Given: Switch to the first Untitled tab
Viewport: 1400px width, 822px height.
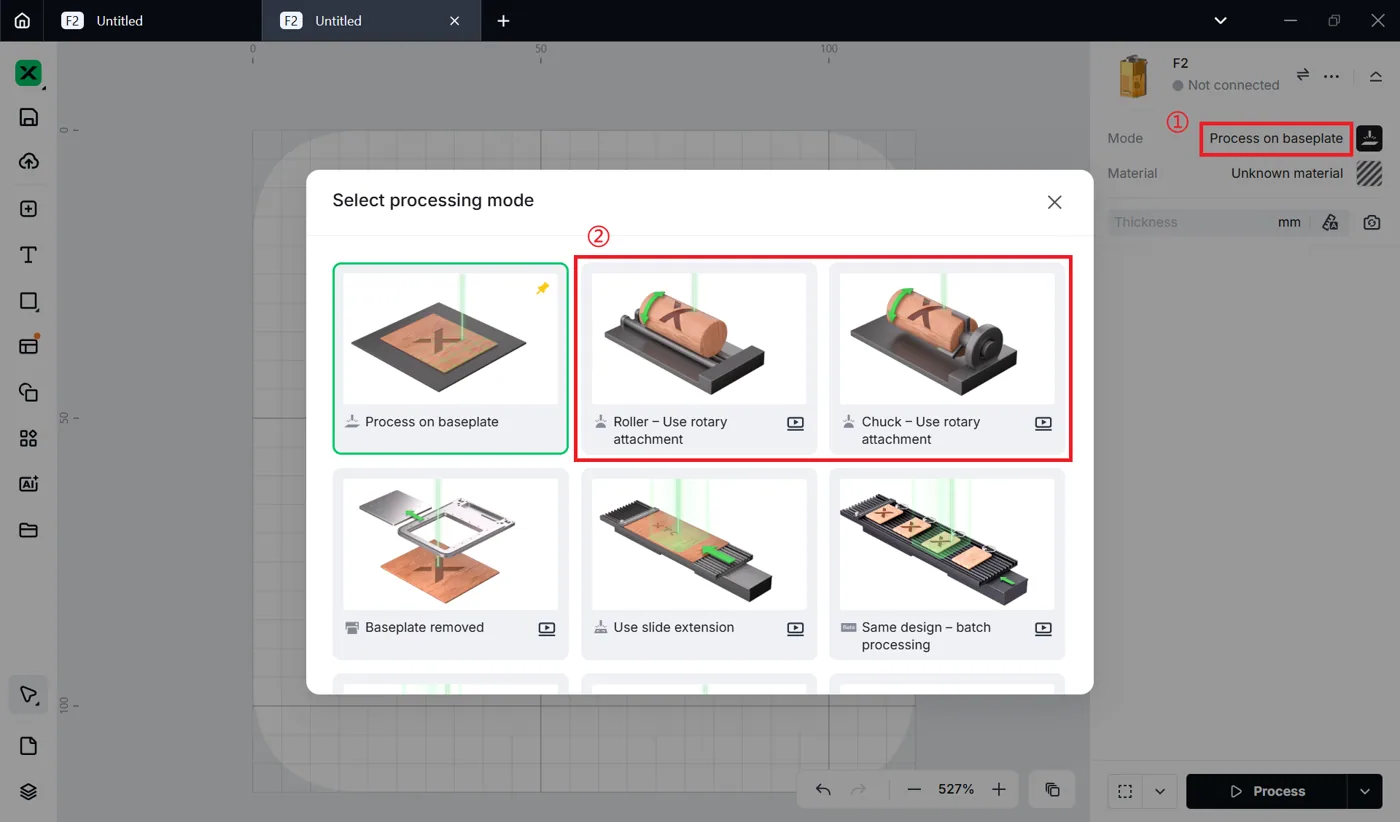Looking at the screenshot, I should 152,20.
